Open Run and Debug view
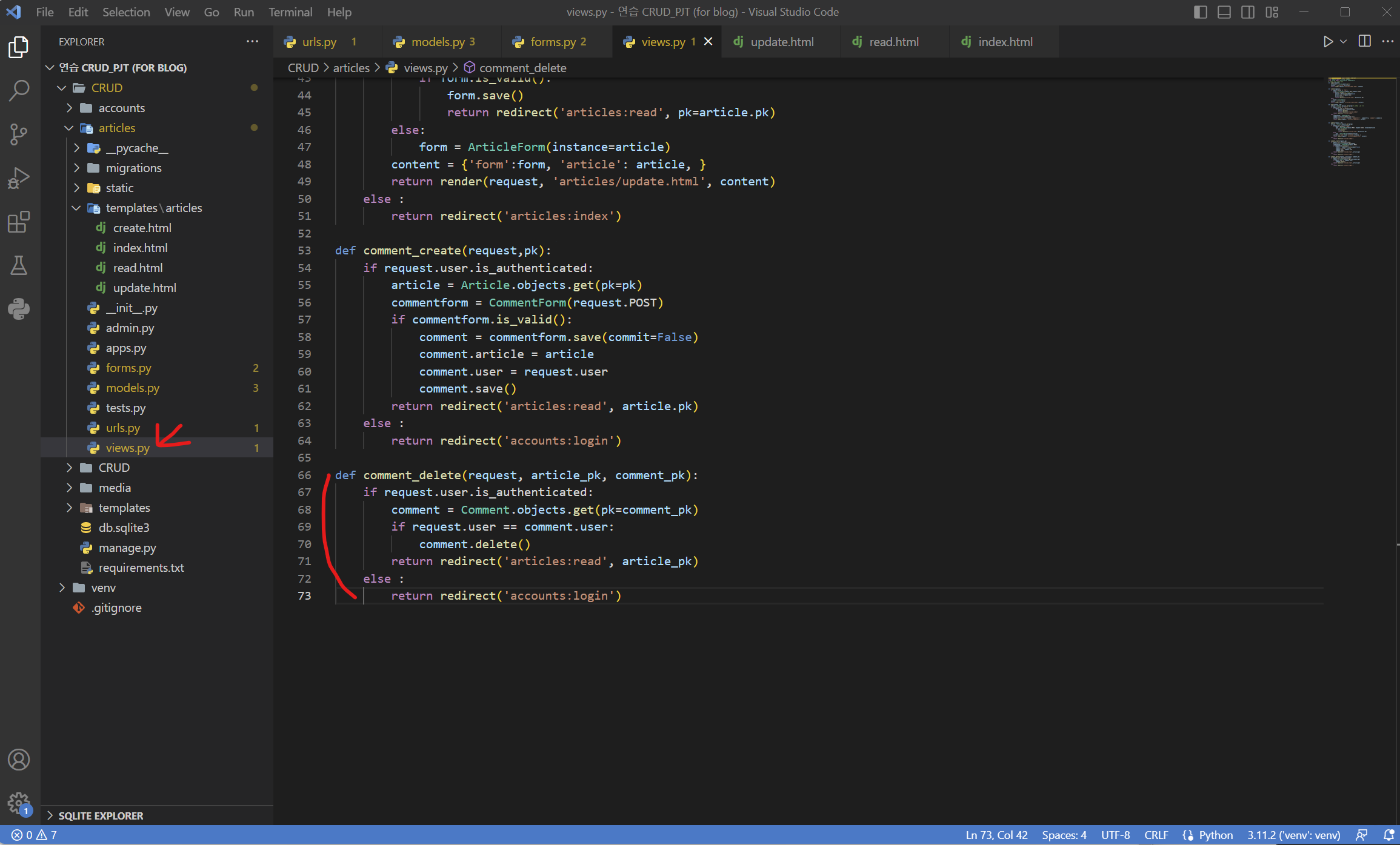Viewport: 1400px width, 845px height. point(19,178)
